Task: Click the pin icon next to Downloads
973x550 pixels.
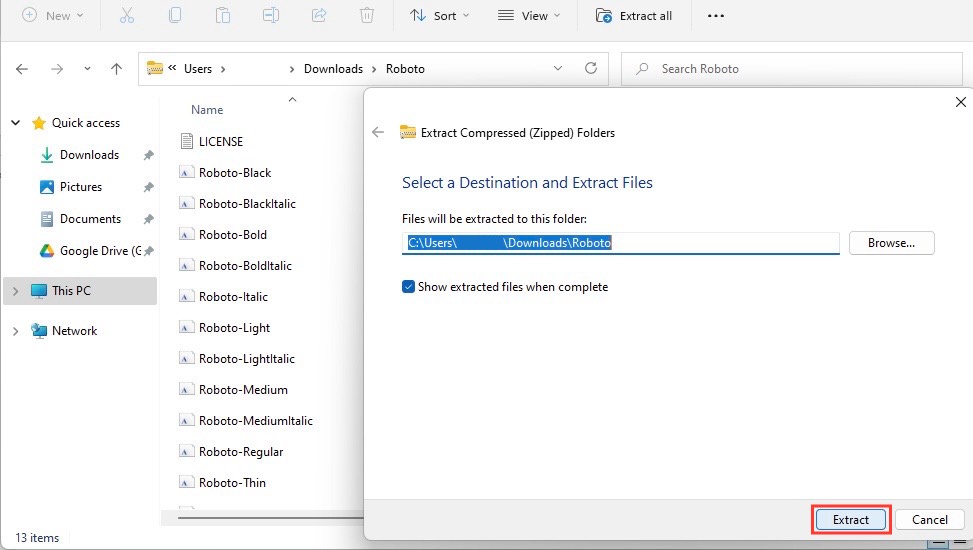Action: (148, 155)
